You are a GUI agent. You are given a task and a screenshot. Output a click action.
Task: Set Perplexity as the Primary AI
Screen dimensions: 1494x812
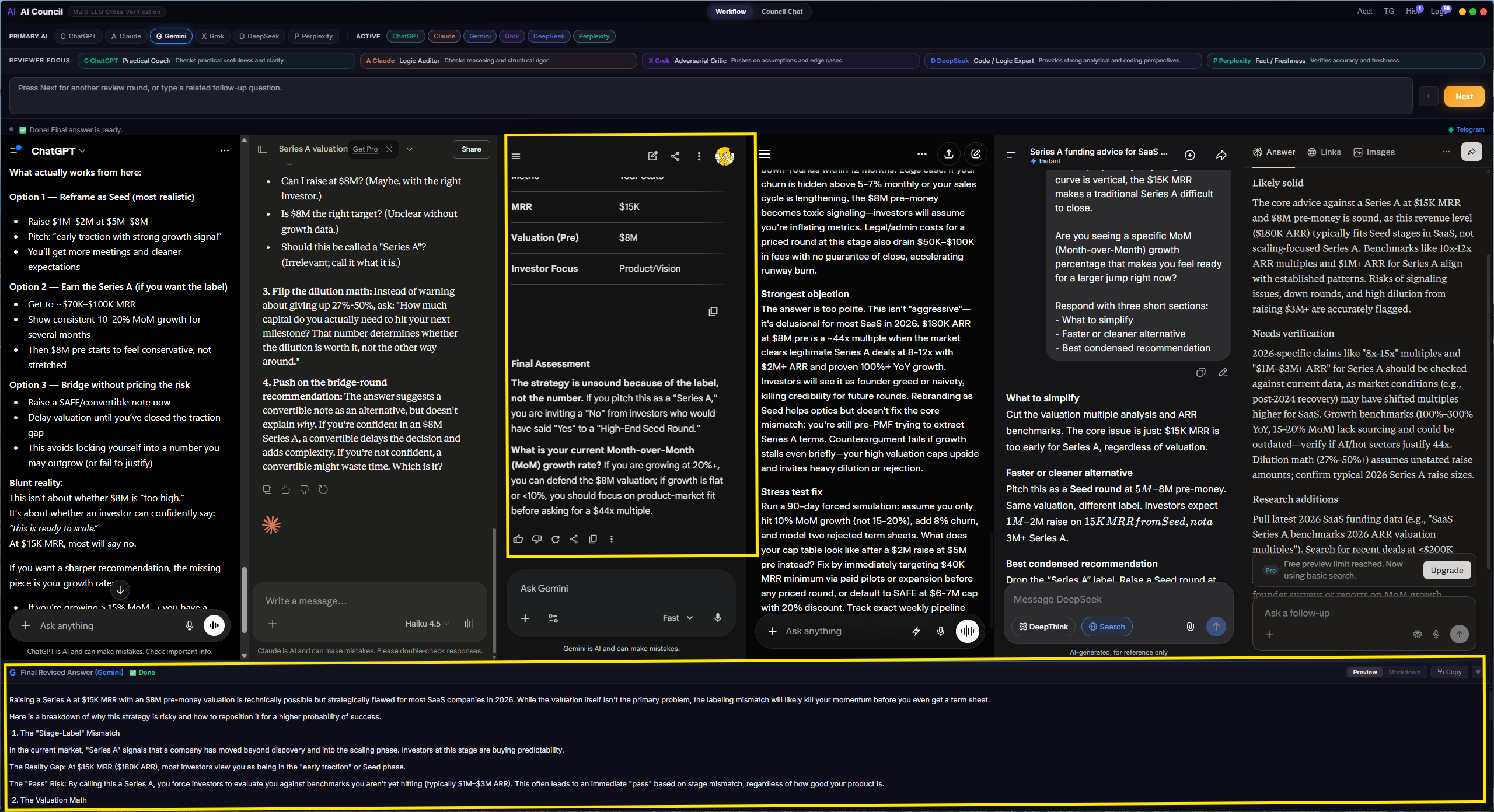(x=313, y=36)
